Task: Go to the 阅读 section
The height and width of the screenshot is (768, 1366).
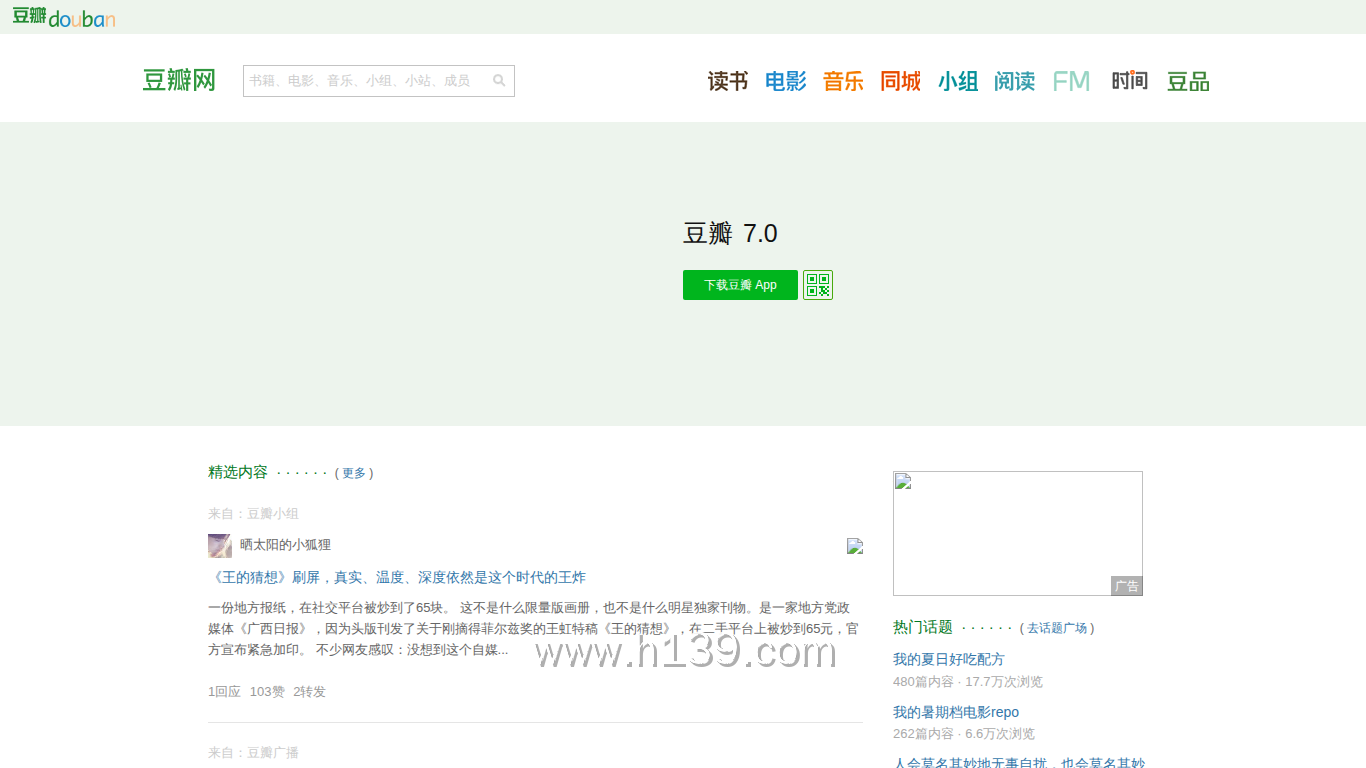Action: pos(1015,81)
